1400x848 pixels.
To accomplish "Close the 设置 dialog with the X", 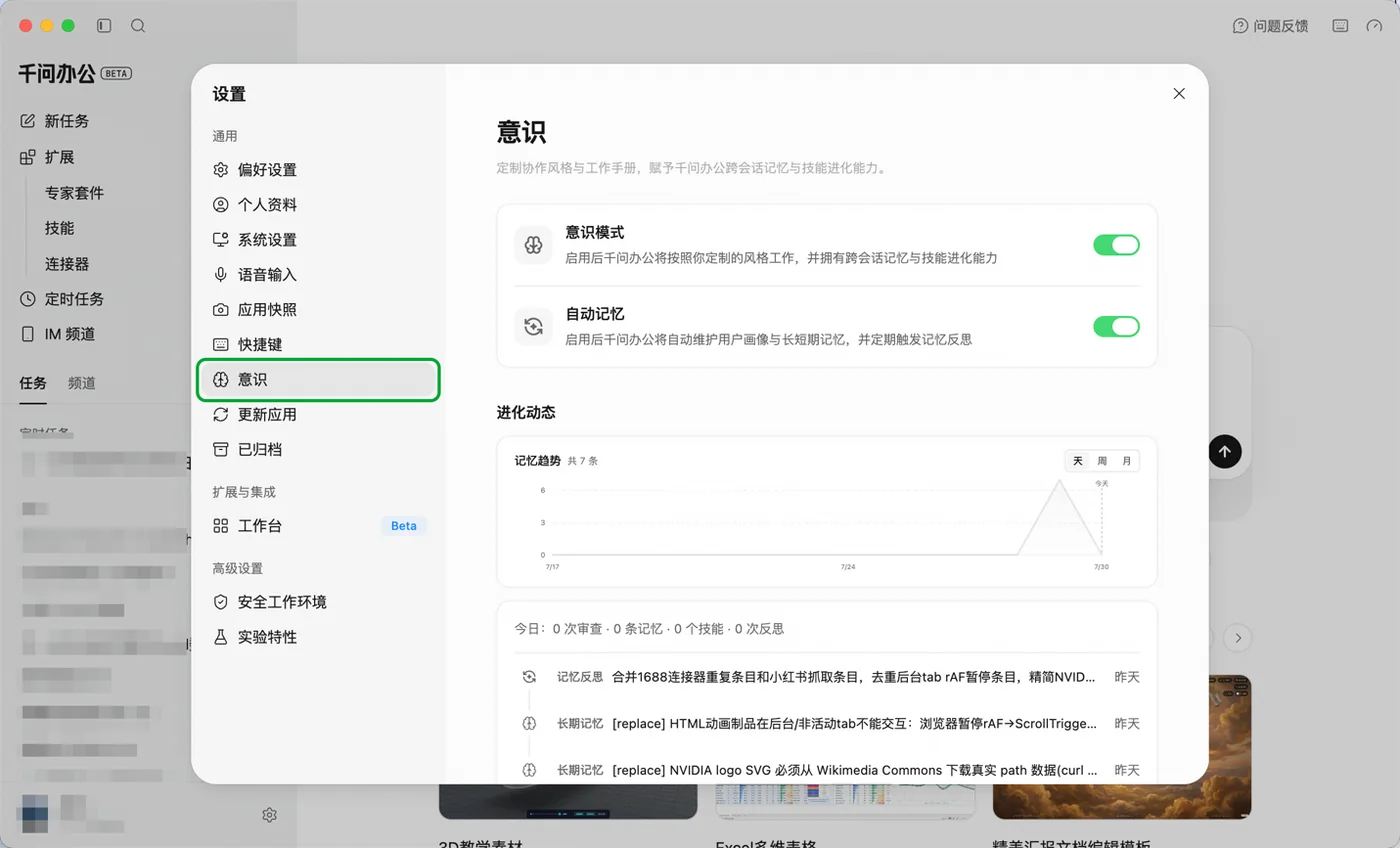I will pos(1179,94).
